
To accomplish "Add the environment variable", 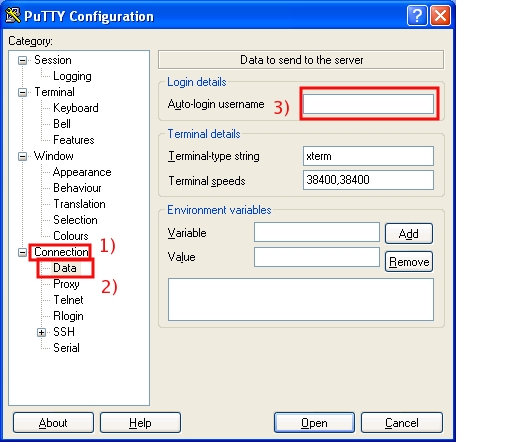I will click(409, 234).
